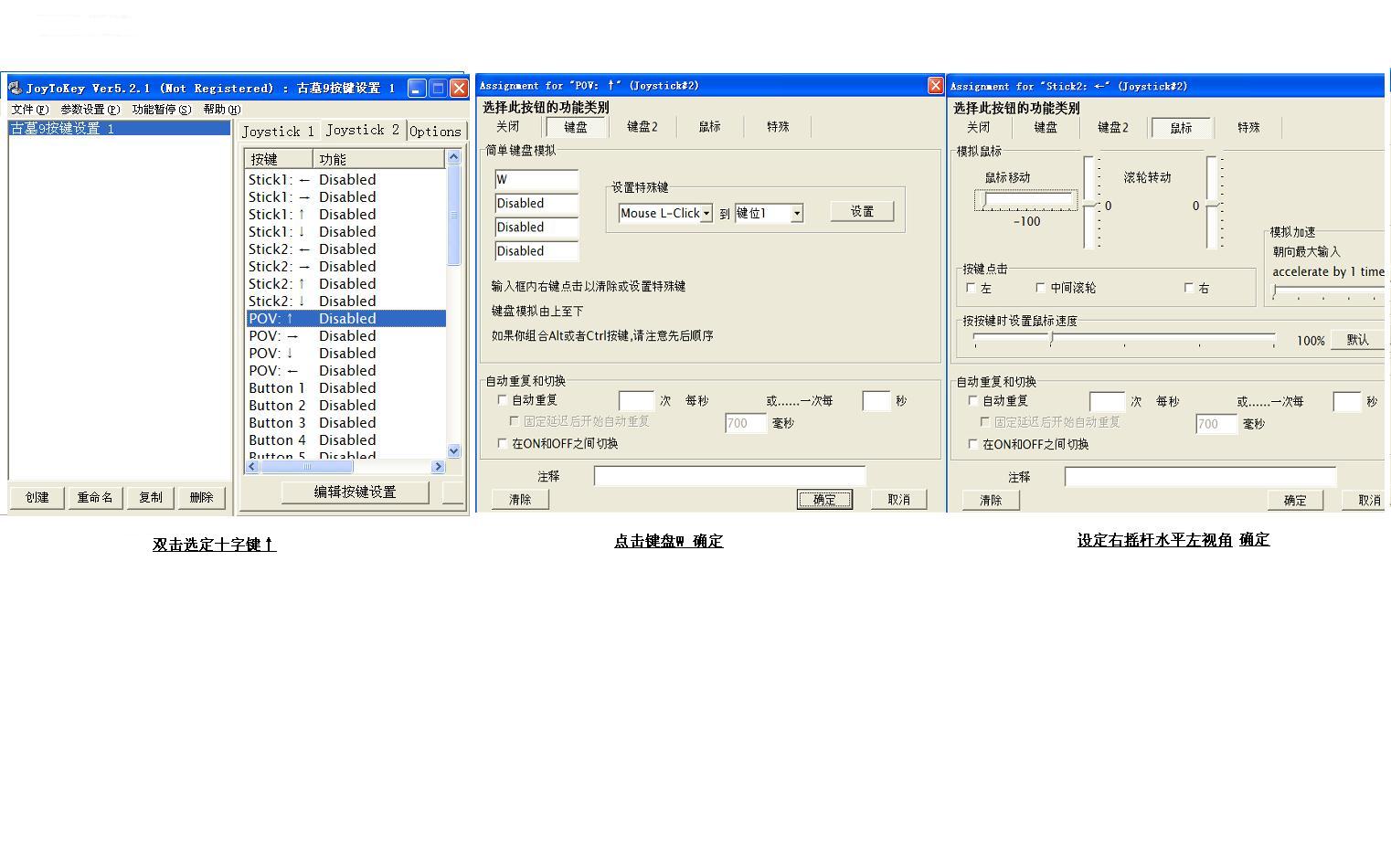The height and width of the screenshot is (868, 1391).
Task: Select the Button 1 row
Action: (x=345, y=387)
